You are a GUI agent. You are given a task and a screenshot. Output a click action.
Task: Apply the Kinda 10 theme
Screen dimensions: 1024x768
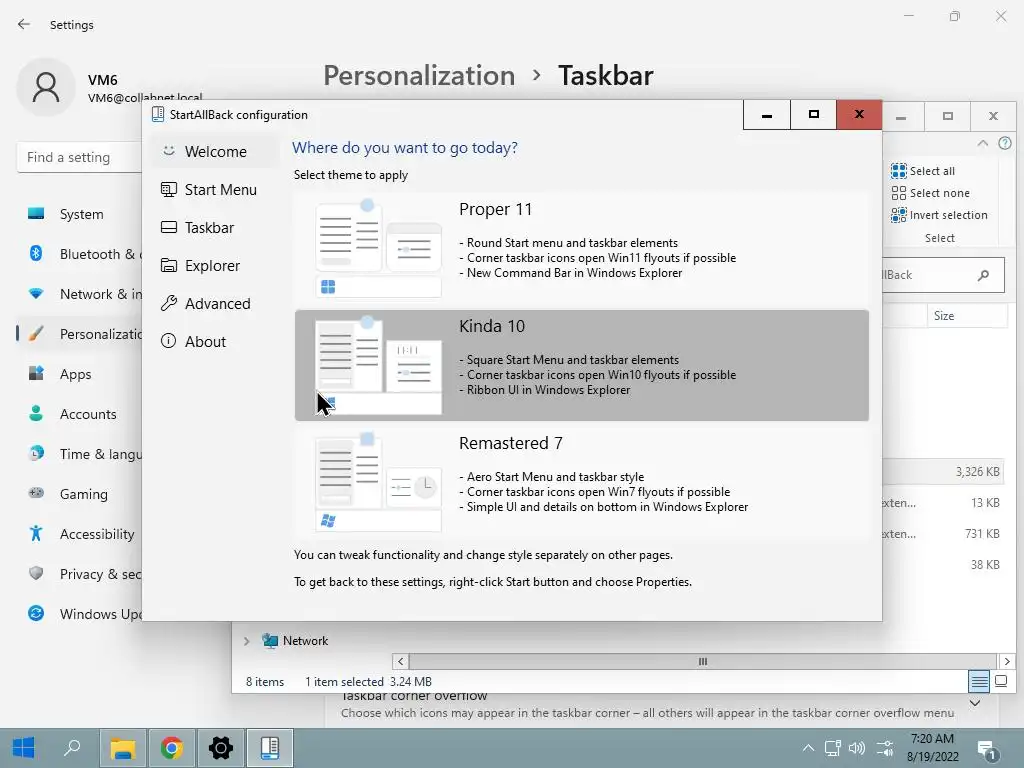click(x=581, y=365)
